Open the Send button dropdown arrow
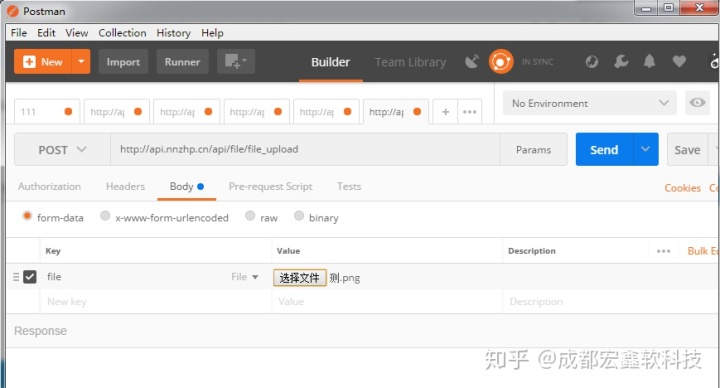The width and height of the screenshot is (720, 388). tap(646, 150)
